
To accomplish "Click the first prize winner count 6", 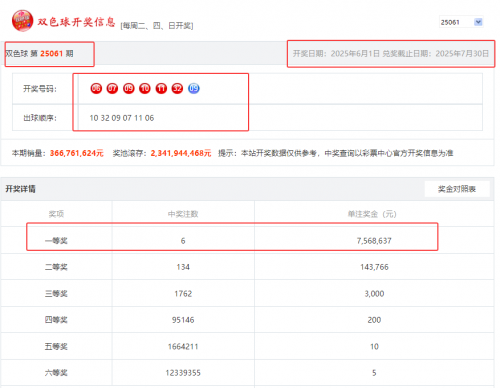I will pyautogui.click(x=183, y=241).
